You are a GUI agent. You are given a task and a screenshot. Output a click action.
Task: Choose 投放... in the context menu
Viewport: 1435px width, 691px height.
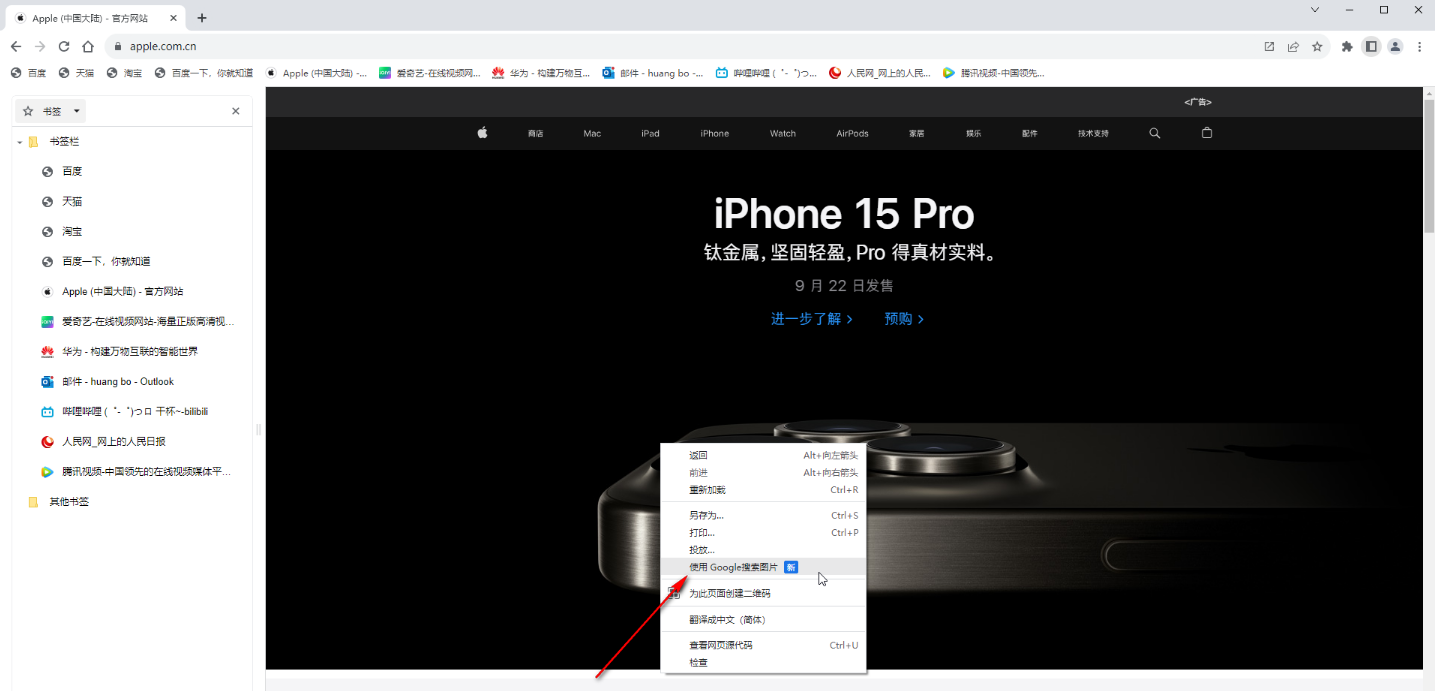click(x=764, y=550)
